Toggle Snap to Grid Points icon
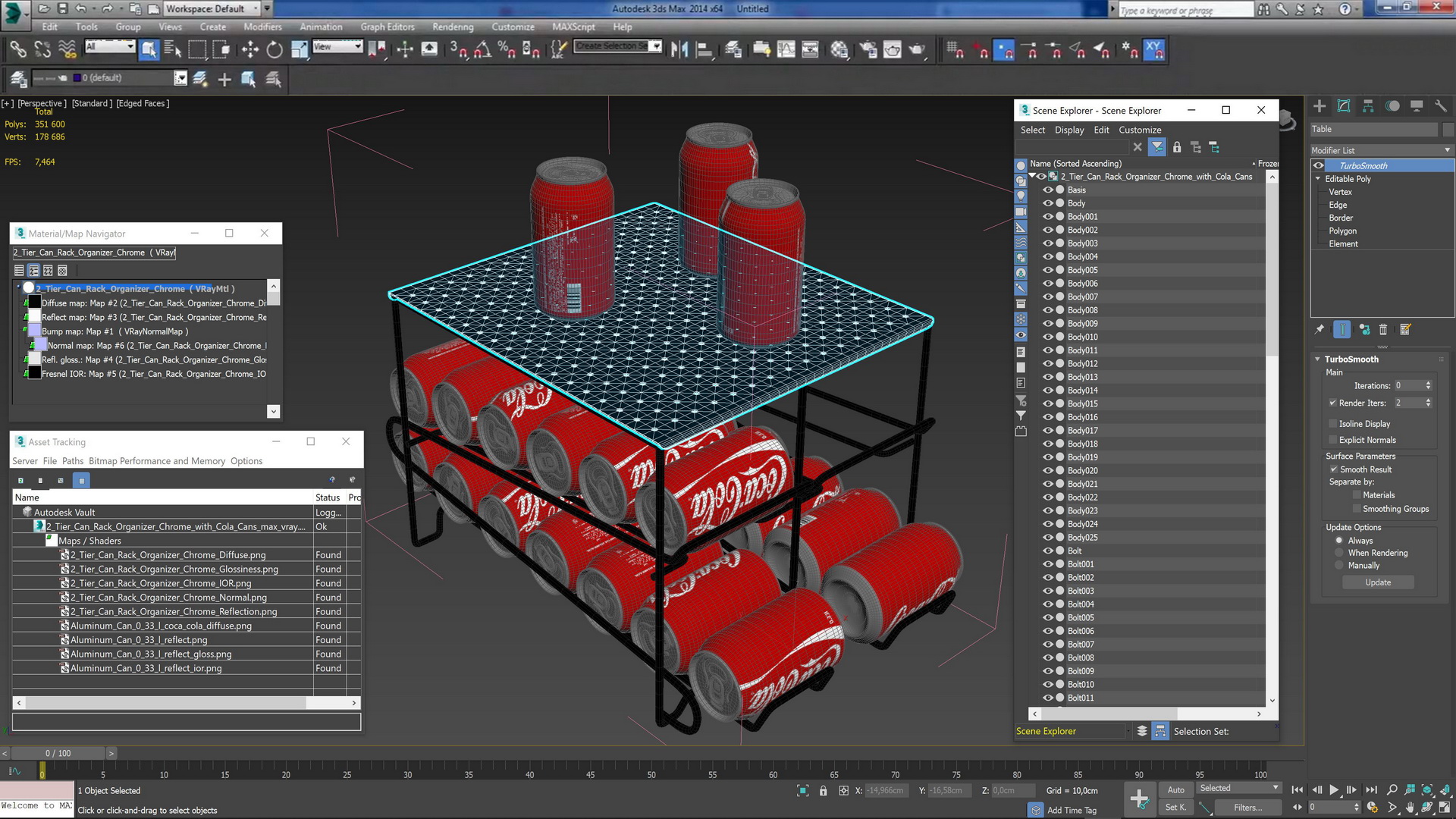This screenshot has width=1456, height=819. tap(955, 50)
